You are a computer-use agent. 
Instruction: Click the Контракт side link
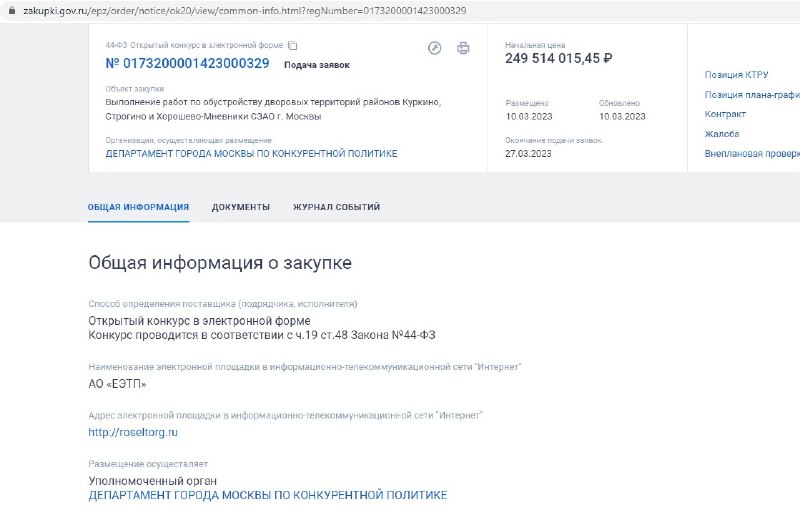tap(725, 114)
